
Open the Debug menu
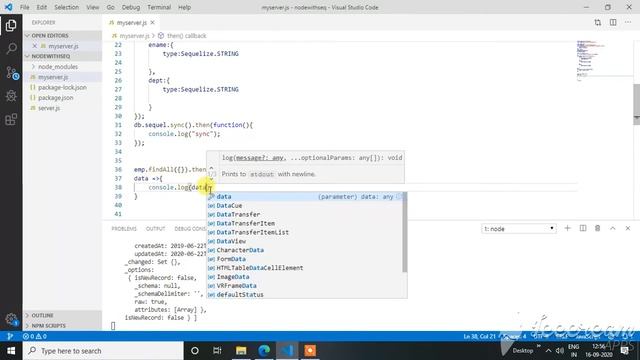131,7
